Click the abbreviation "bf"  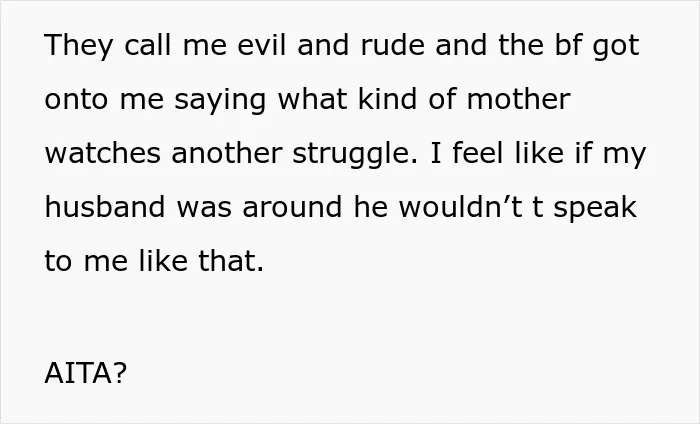568,45
